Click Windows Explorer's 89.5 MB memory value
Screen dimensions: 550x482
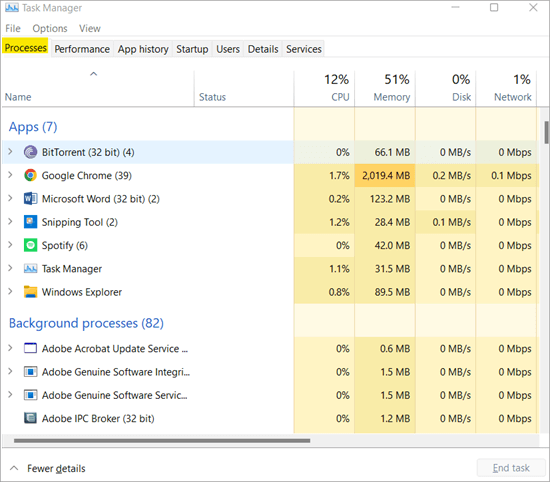coord(392,292)
